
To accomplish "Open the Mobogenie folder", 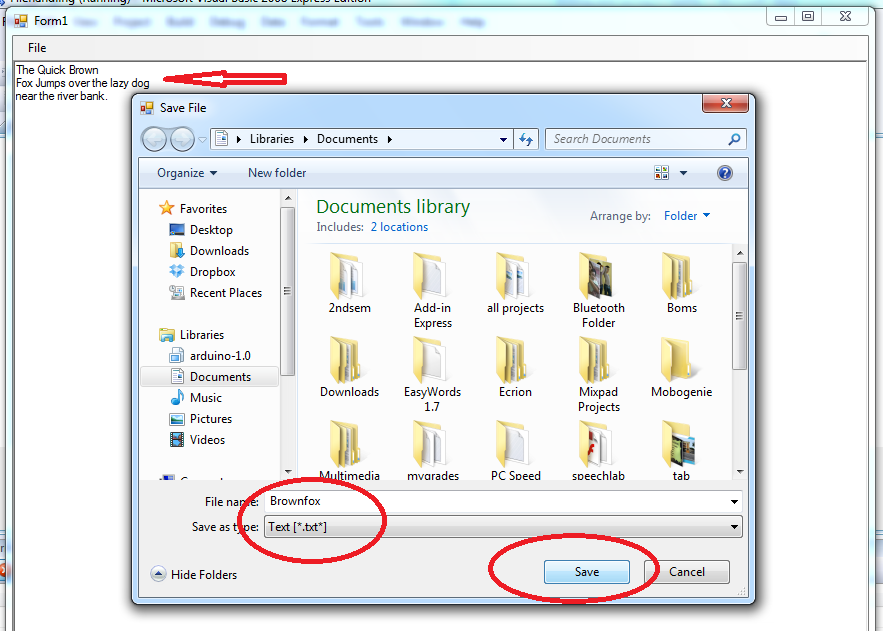I will (x=681, y=367).
